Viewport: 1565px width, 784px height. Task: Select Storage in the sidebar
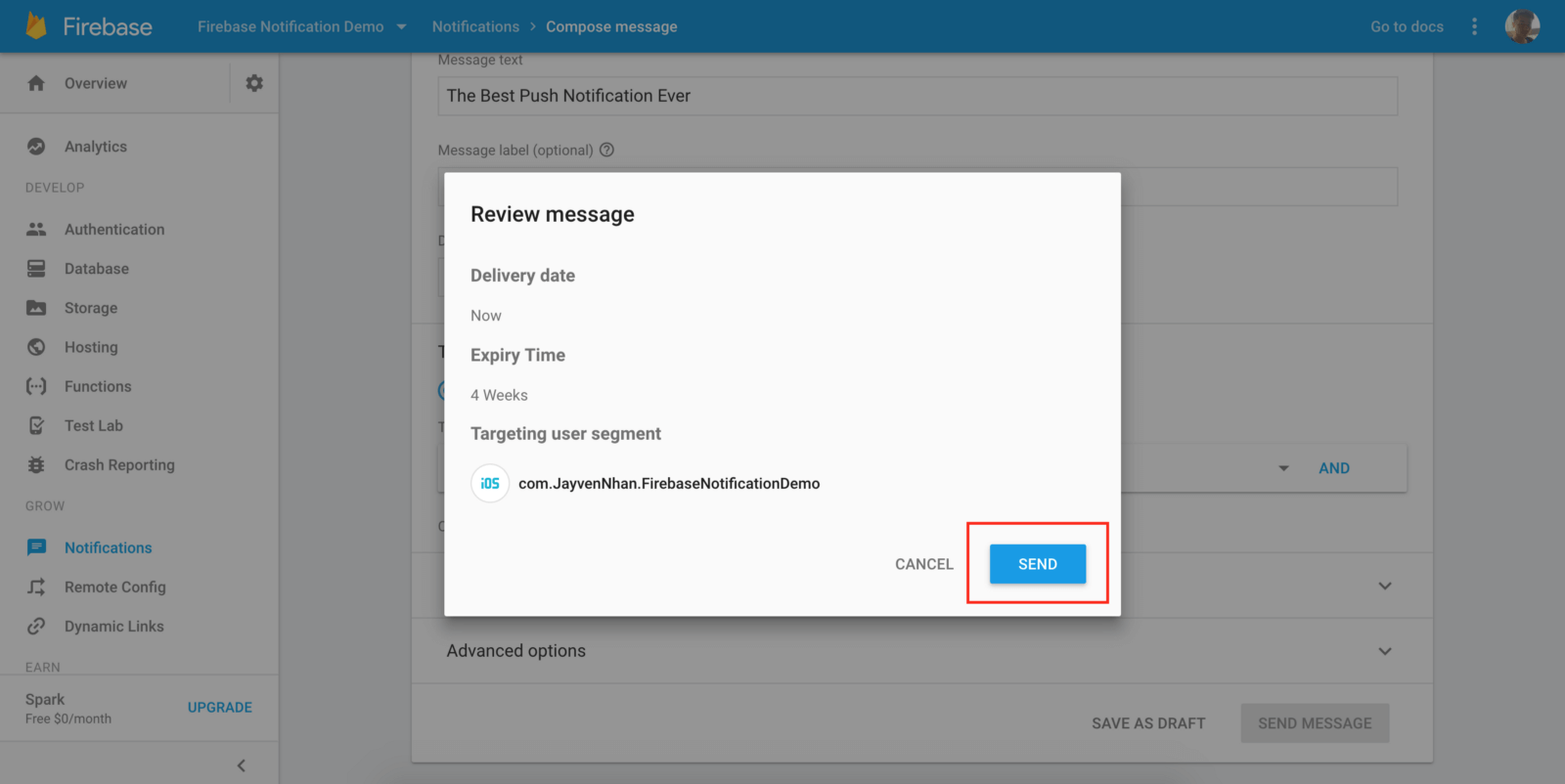point(91,308)
